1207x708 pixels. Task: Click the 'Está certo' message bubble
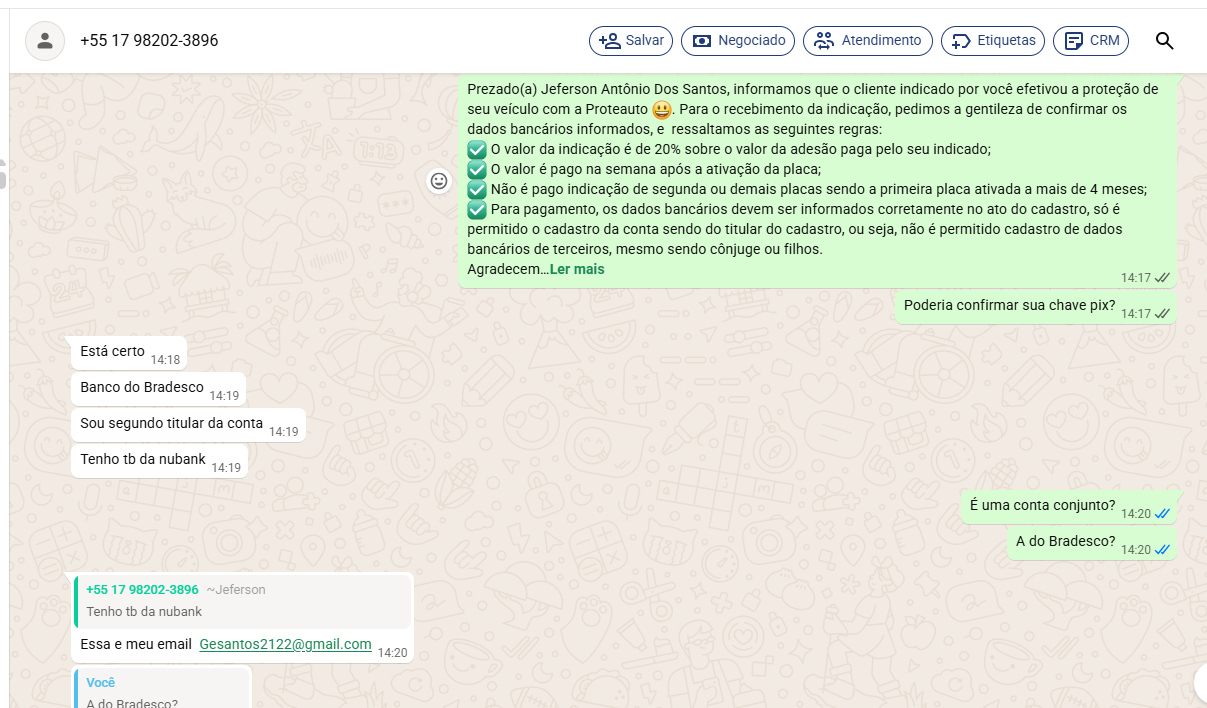coord(113,352)
